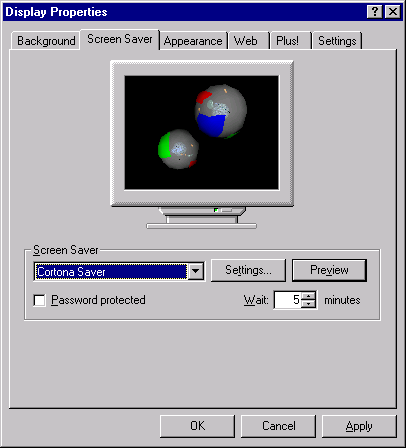Enable Password protected checkbox
406x448 pixels.
(x=40, y=300)
